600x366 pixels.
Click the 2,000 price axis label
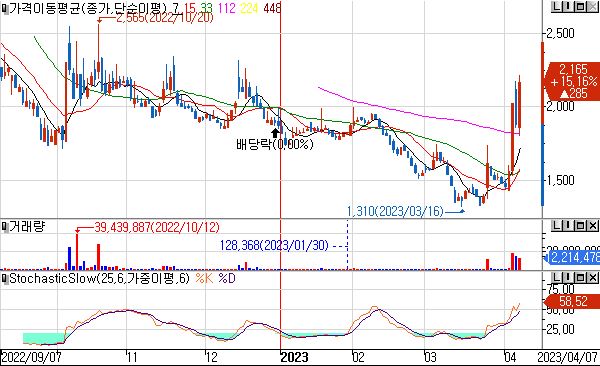point(561,106)
